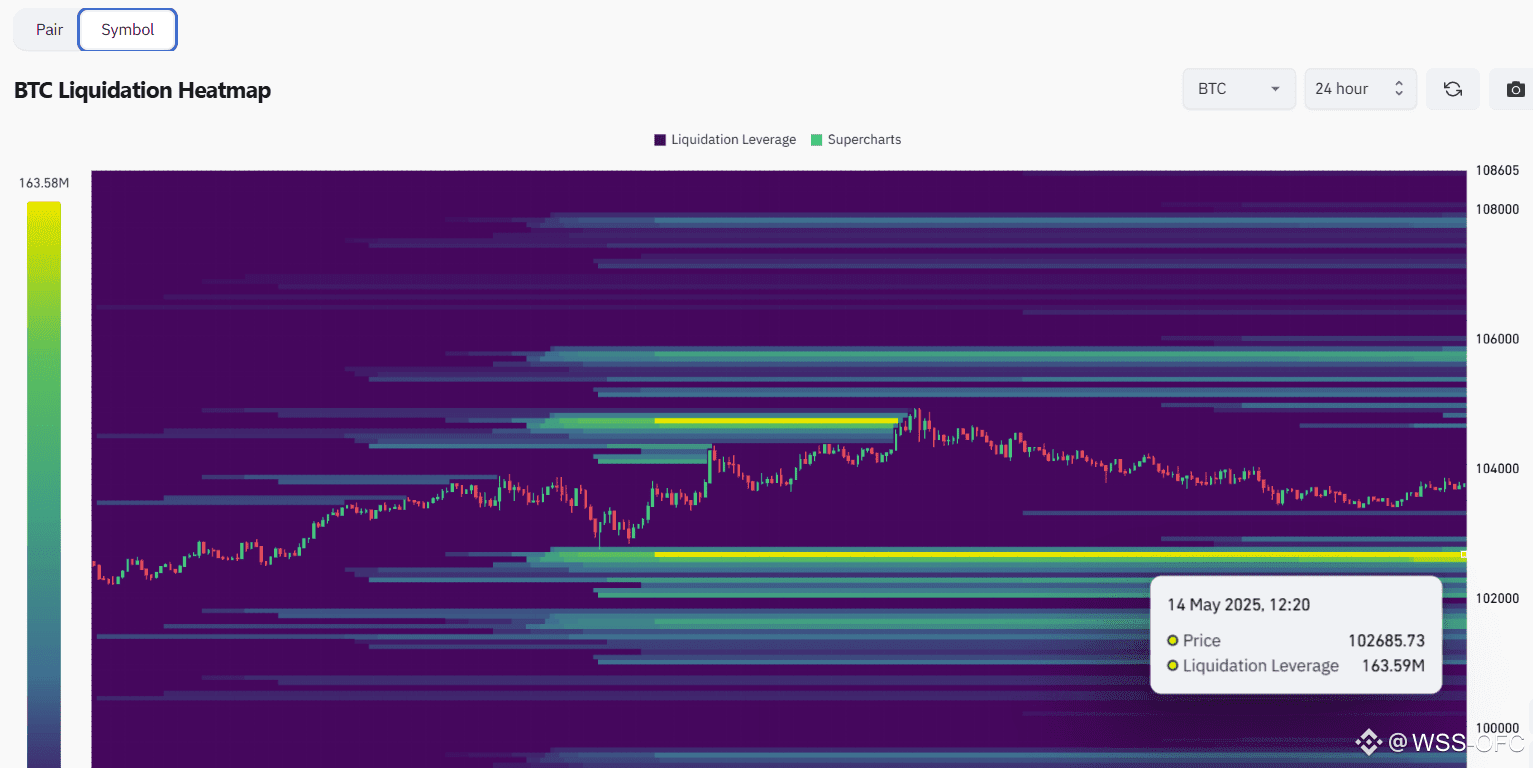Click the 14 May 2025 tooltip box

(1296, 633)
